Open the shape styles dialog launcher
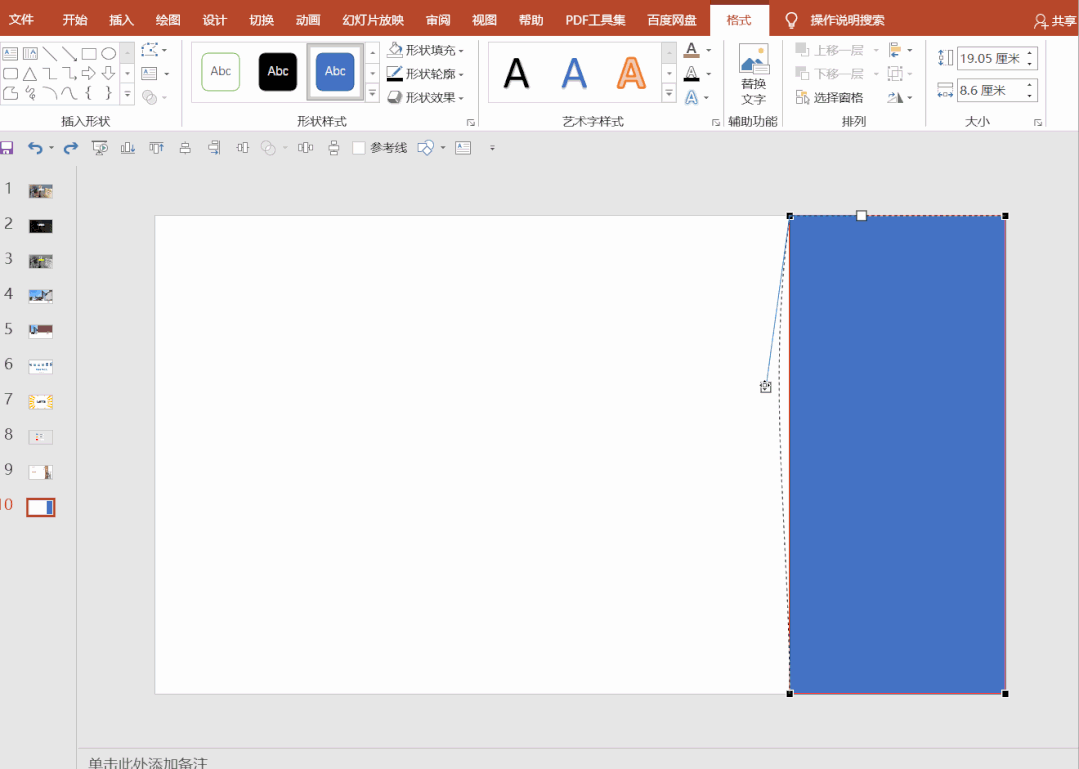Screen dimensions: 1079x769 coord(471,122)
